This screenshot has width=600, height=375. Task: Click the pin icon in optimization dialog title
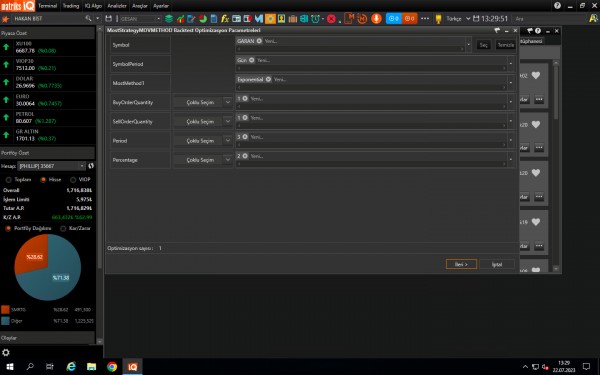(497, 30)
